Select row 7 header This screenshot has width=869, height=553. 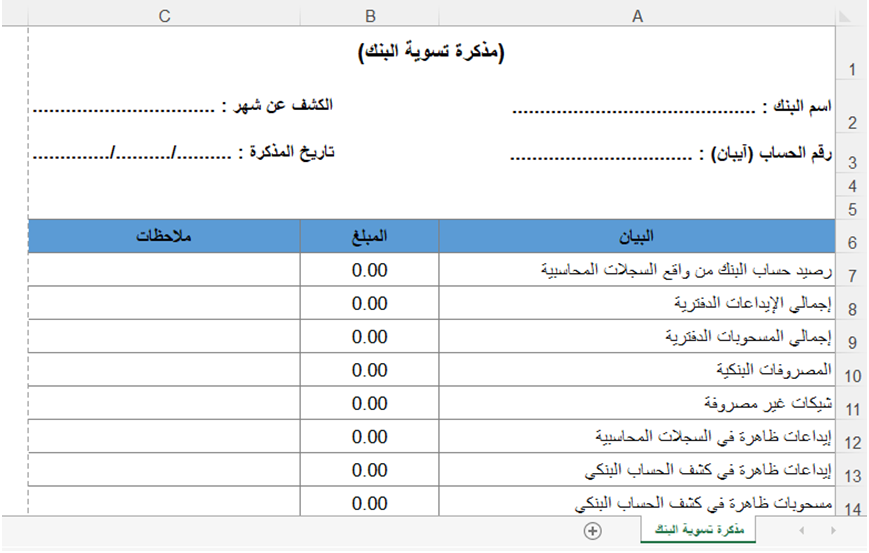(x=852, y=274)
